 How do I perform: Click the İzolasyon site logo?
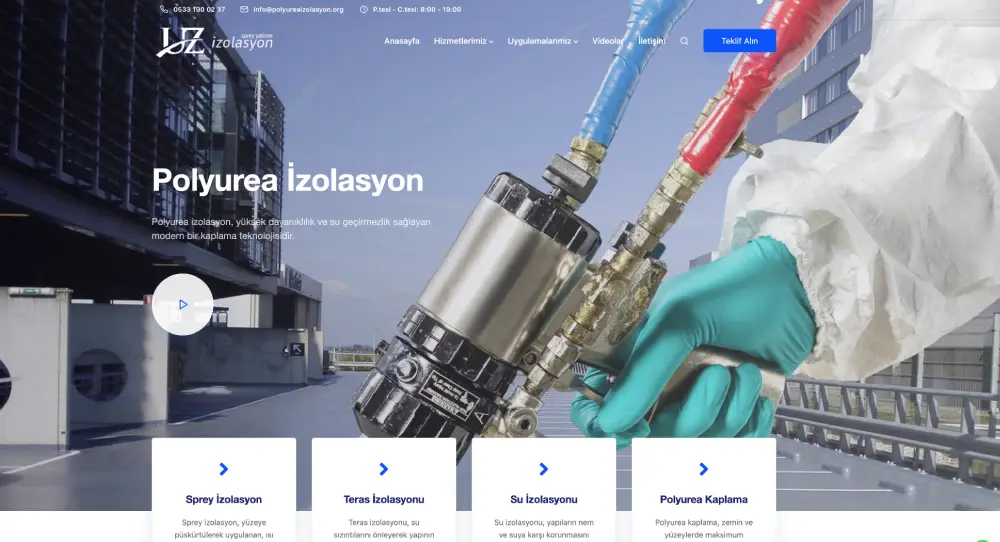click(x=215, y=42)
